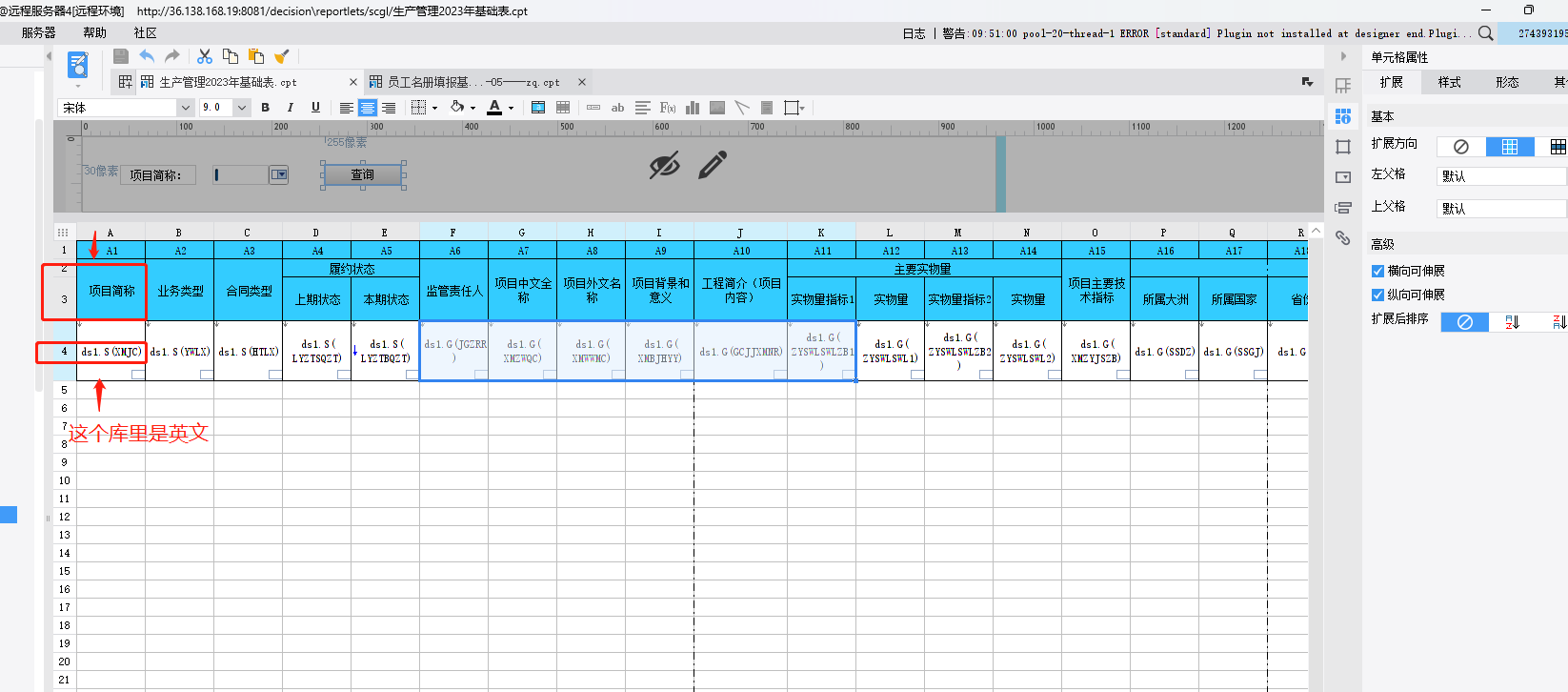Image resolution: width=1568 pixels, height=692 pixels.
Task: Insert rich text with the ab icon
Action: (x=617, y=108)
